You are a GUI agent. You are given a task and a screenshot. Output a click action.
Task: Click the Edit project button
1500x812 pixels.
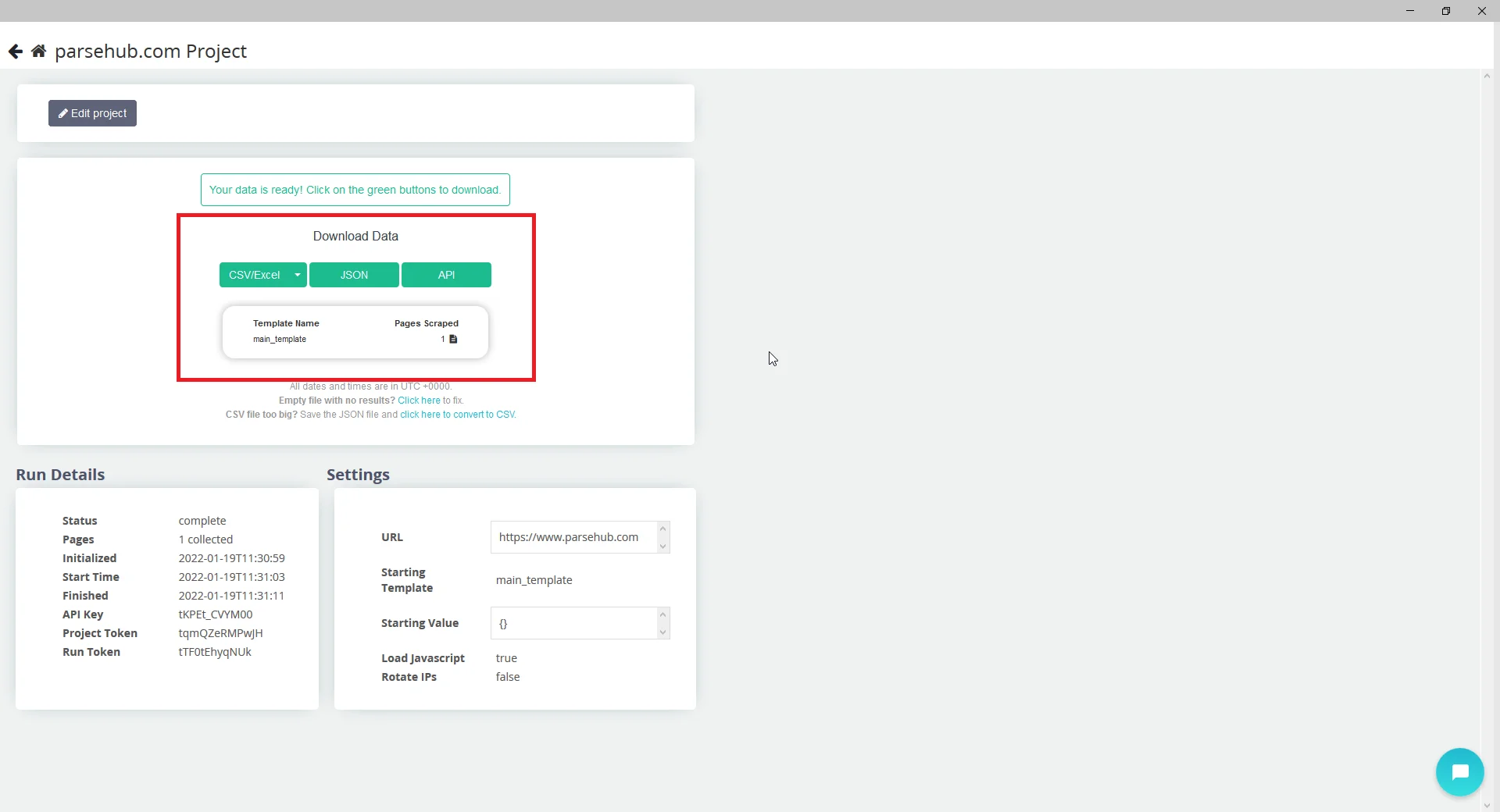(x=92, y=113)
